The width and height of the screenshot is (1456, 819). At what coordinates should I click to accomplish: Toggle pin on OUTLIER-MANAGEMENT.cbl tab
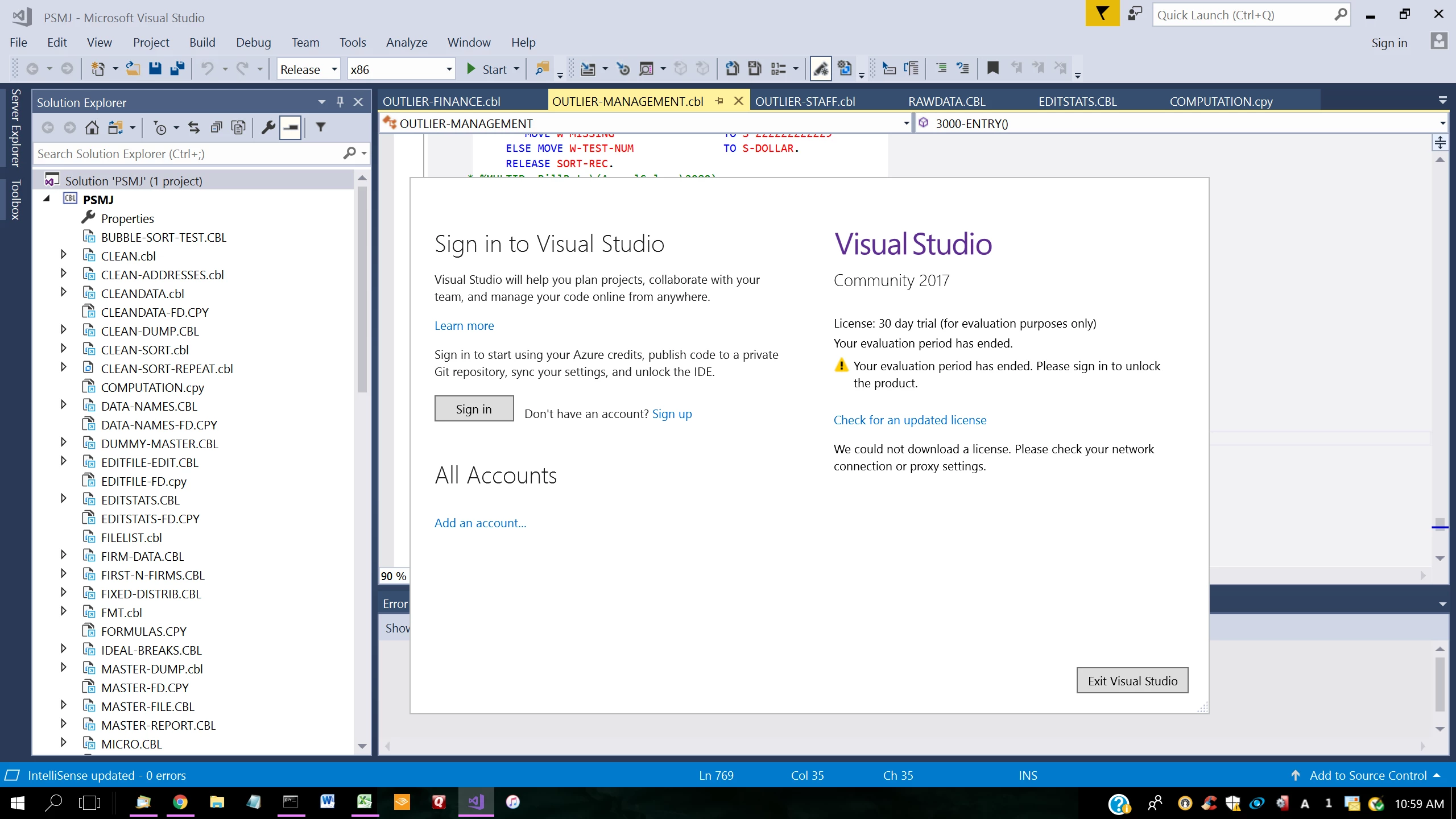[x=719, y=101]
